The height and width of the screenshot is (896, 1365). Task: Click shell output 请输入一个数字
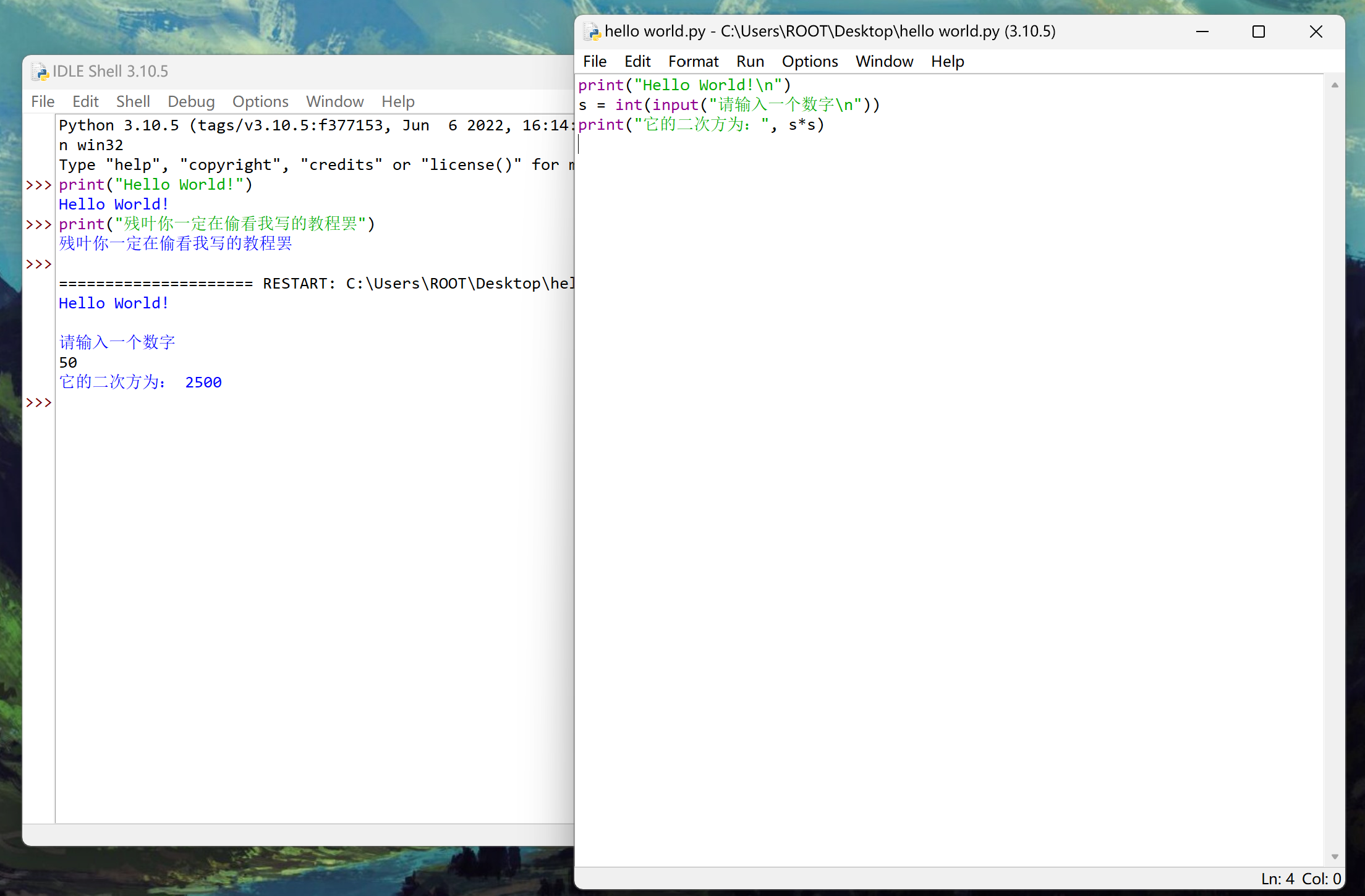coord(117,342)
